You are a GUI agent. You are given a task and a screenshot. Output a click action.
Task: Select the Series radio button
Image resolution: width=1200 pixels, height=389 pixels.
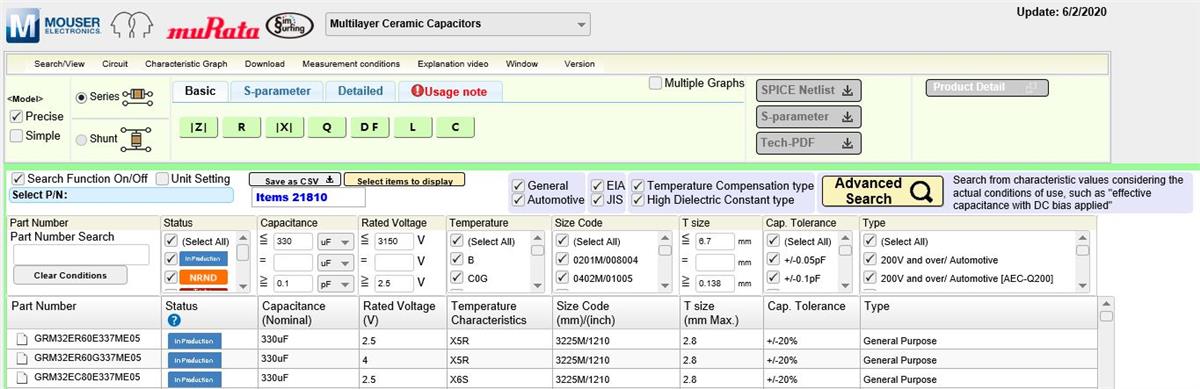(x=82, y=96)
